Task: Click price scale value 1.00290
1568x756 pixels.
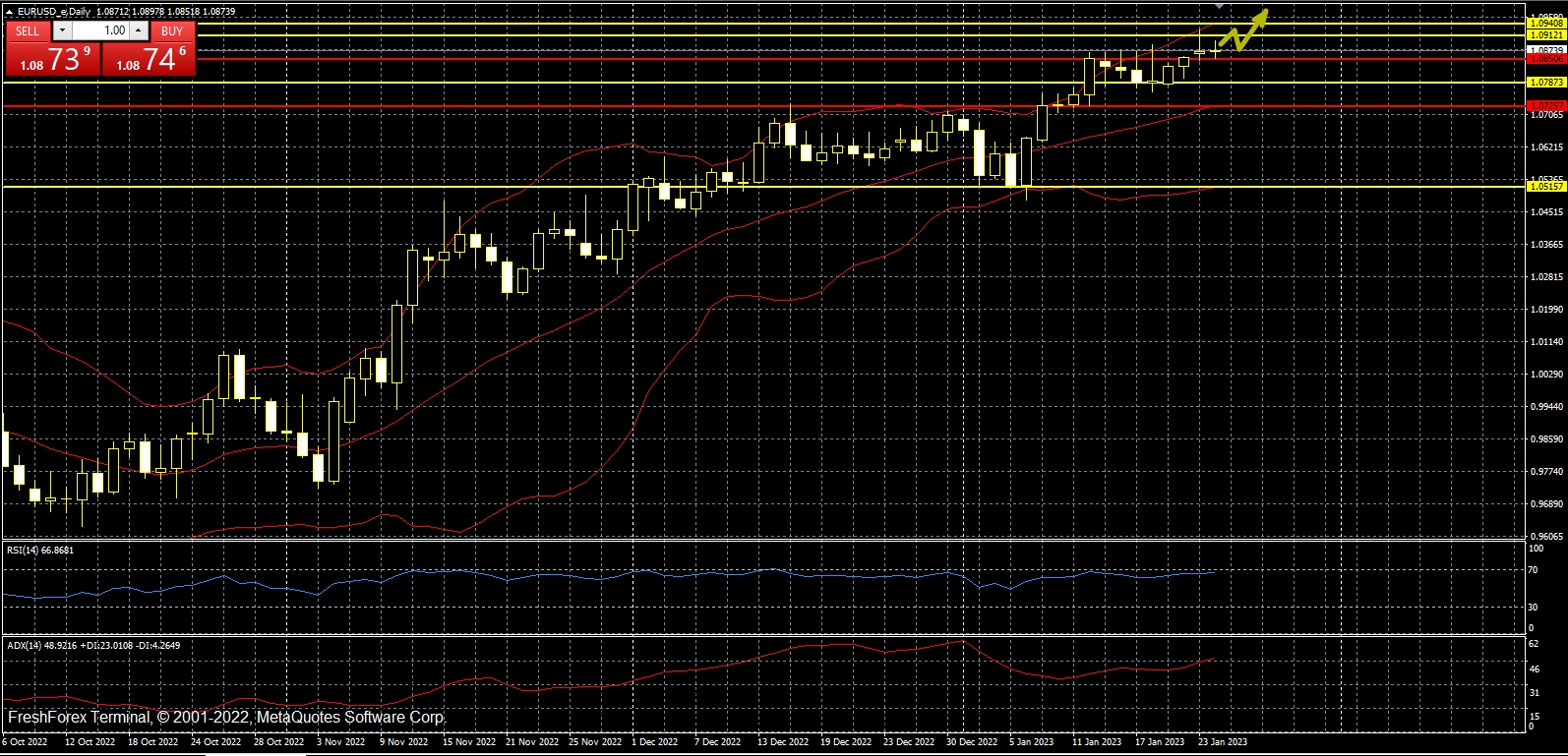Action: point(1547,375)
